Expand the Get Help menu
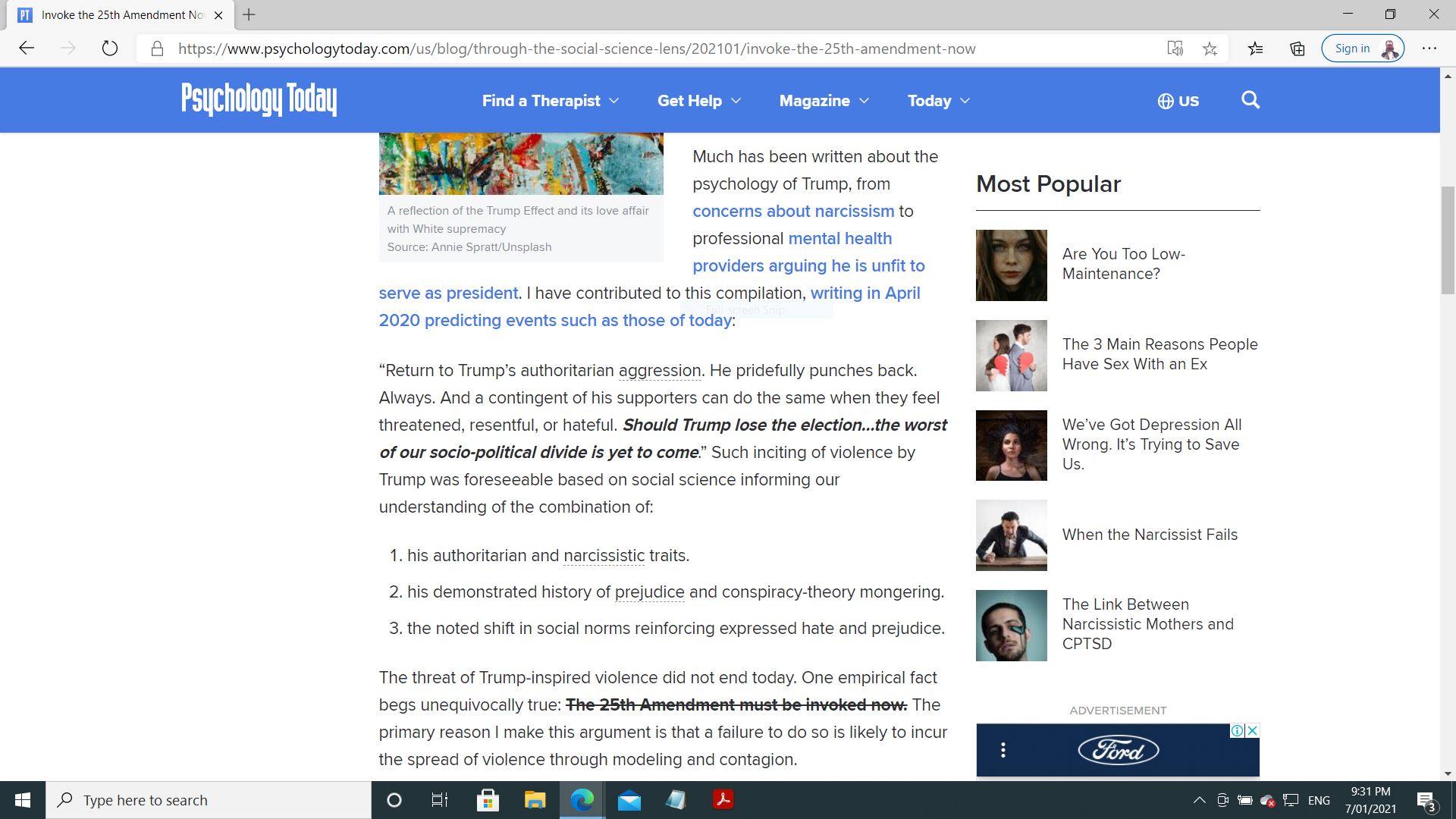This screenshot has height=819, width=1456. [698, 101]
